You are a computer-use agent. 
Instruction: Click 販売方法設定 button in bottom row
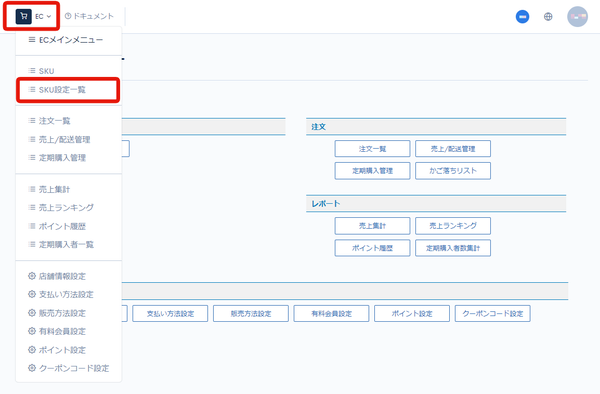(251, 314)
